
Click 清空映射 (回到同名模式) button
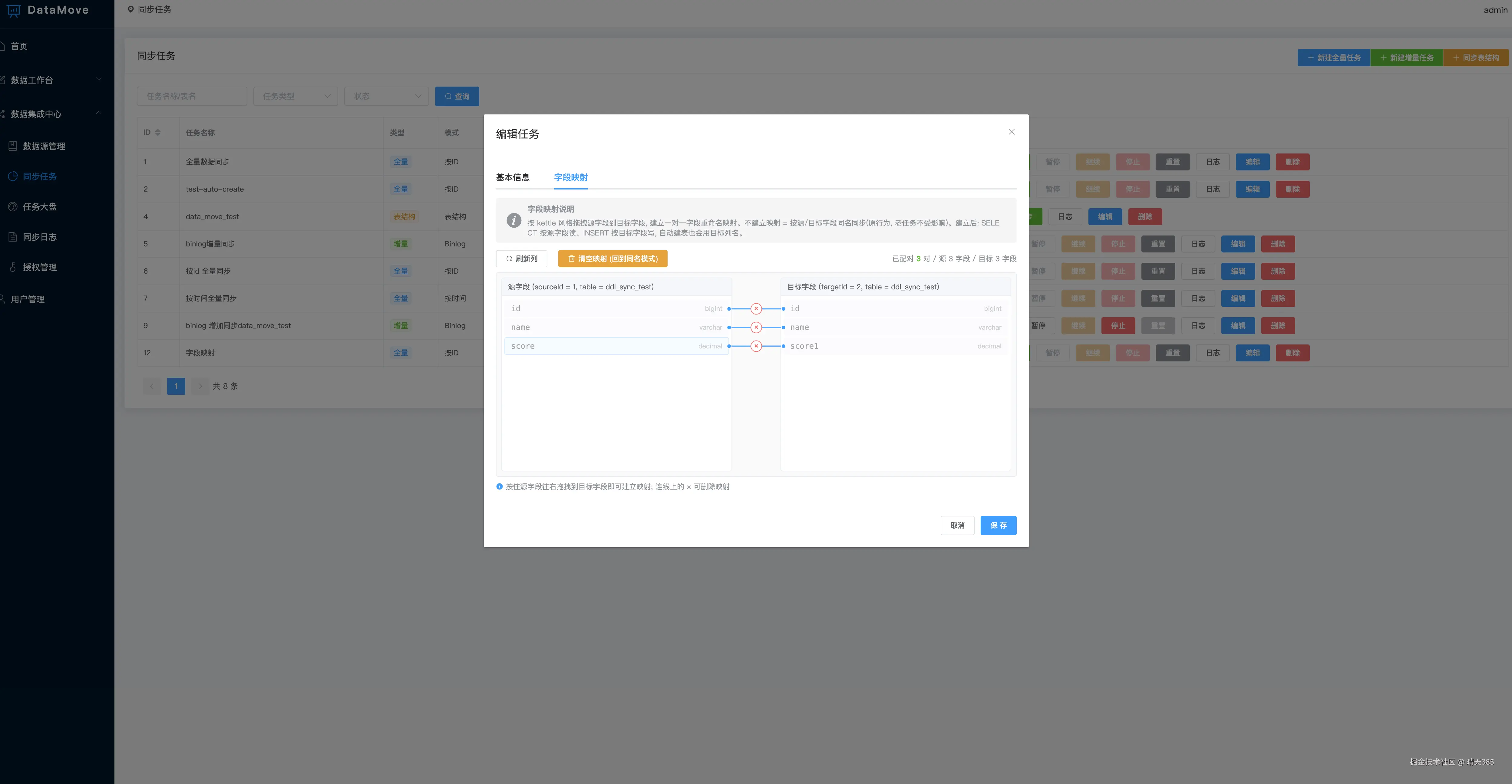pos(612,259)
